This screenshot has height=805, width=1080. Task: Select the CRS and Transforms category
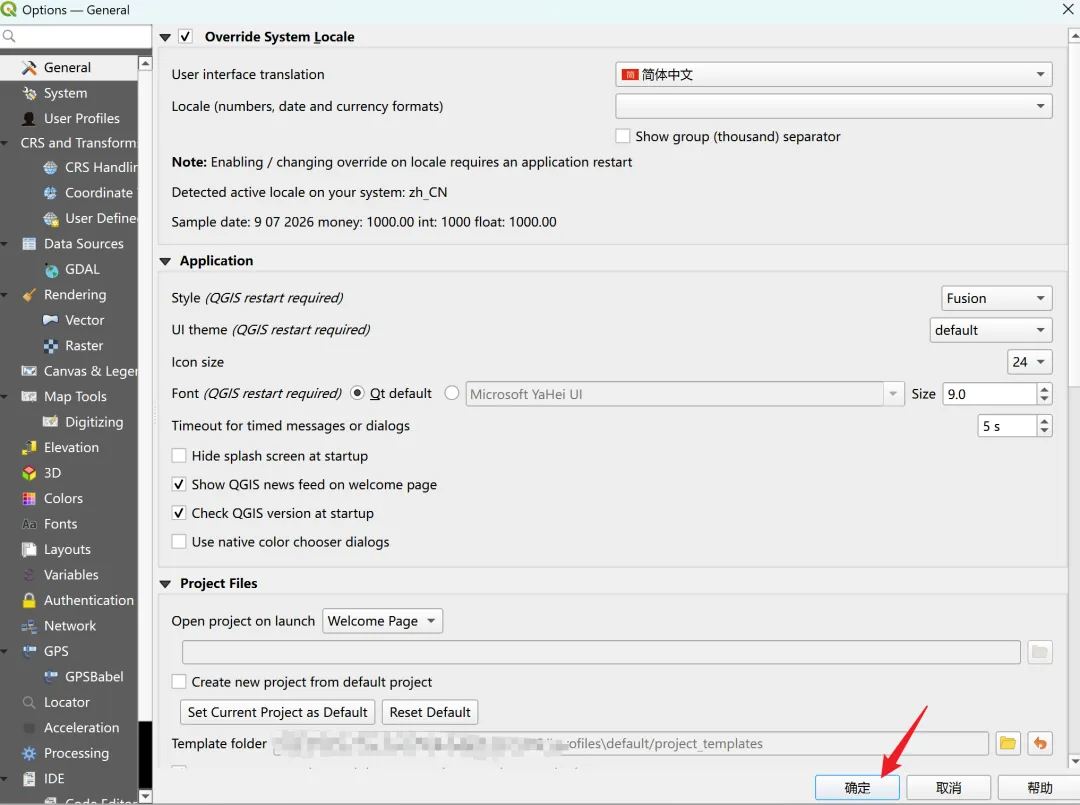[x=78, y=143]
